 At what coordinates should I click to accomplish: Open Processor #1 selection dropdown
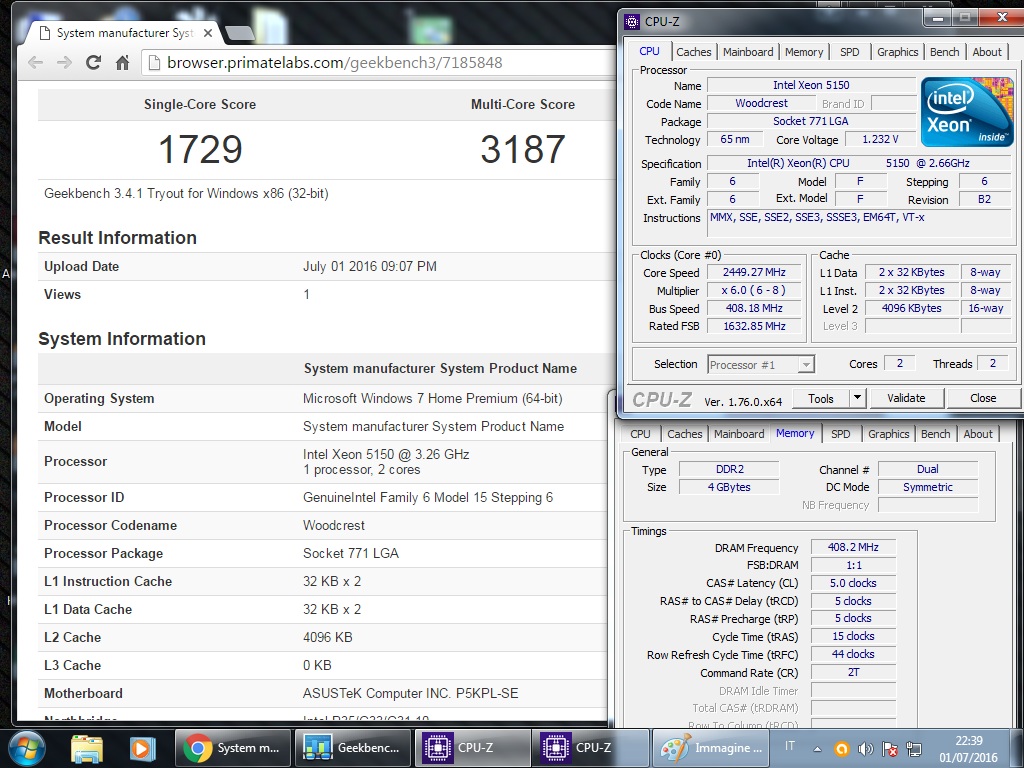point(761,364)
